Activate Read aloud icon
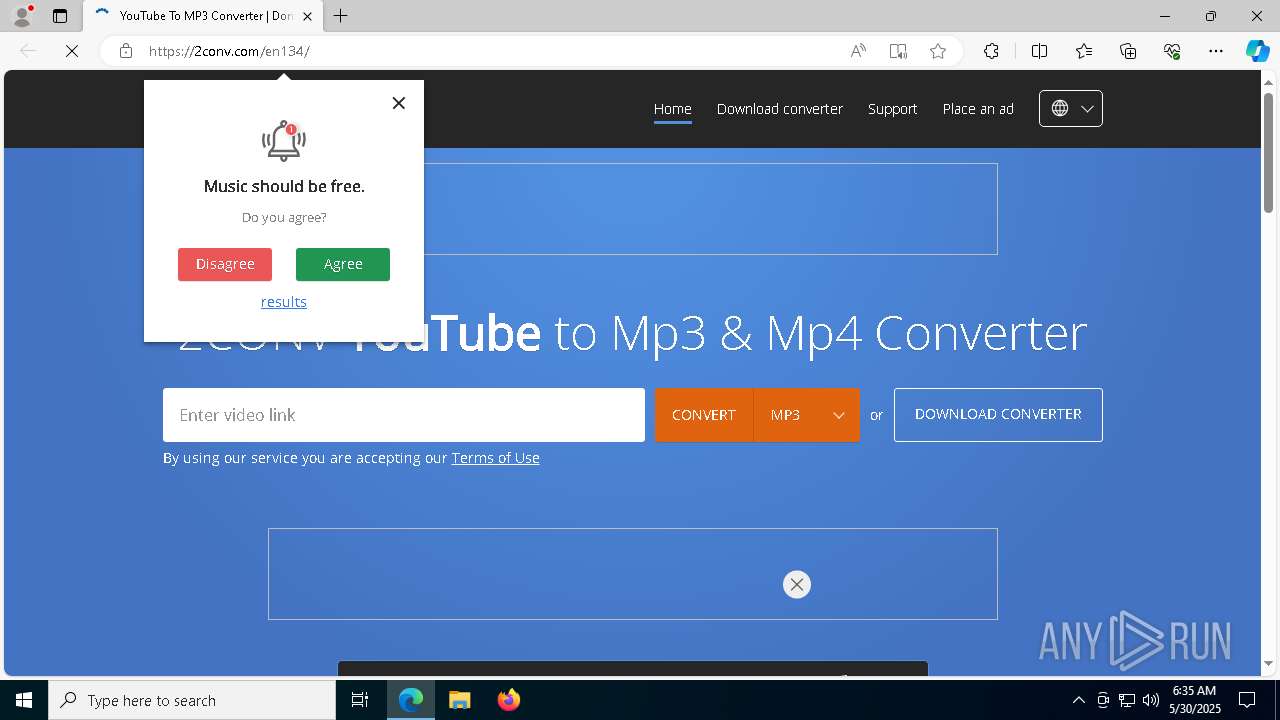This screenshot has width=1280, height=720. (858, 51)
